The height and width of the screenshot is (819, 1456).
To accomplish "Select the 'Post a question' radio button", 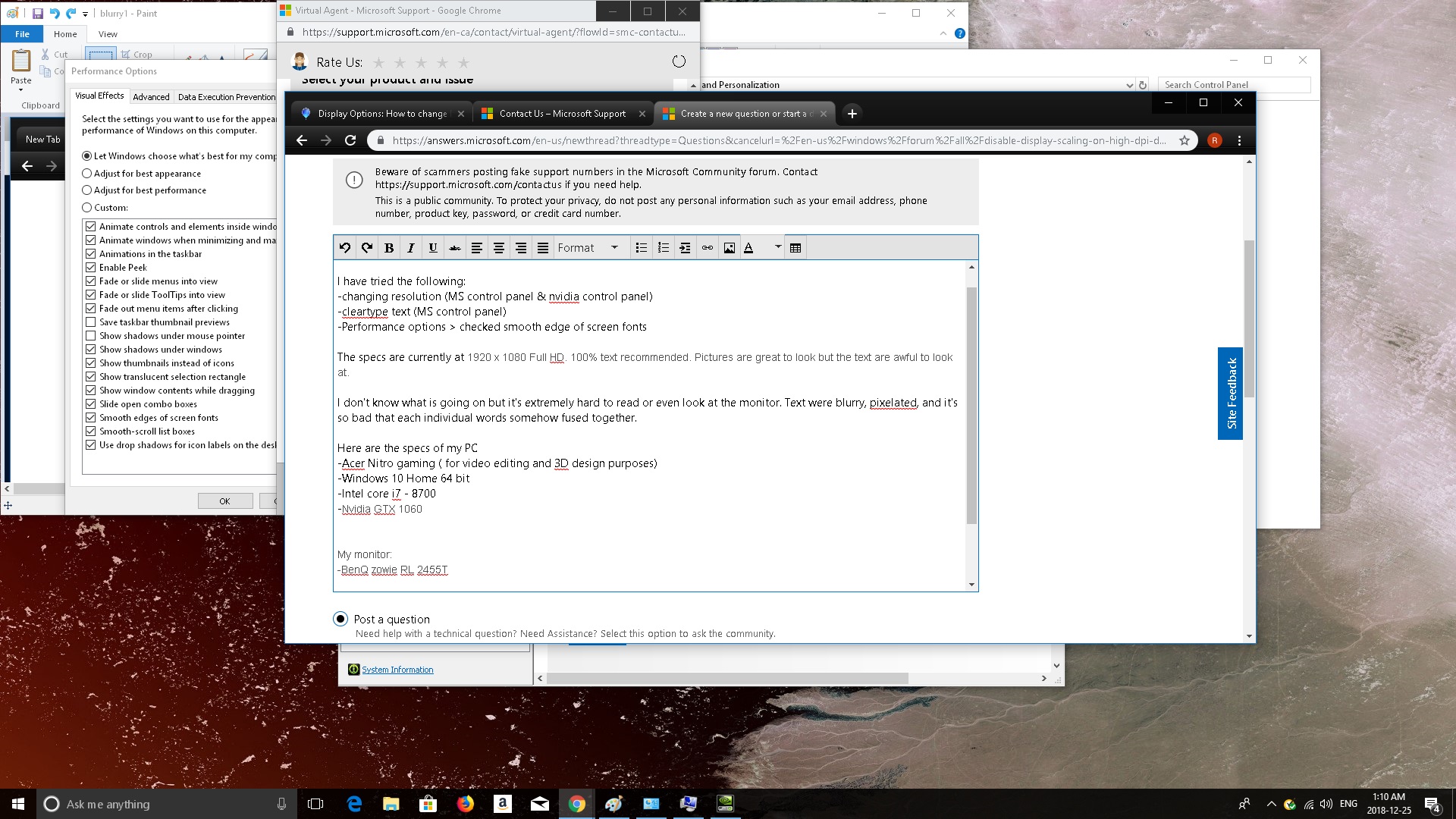I will [340, 619].
